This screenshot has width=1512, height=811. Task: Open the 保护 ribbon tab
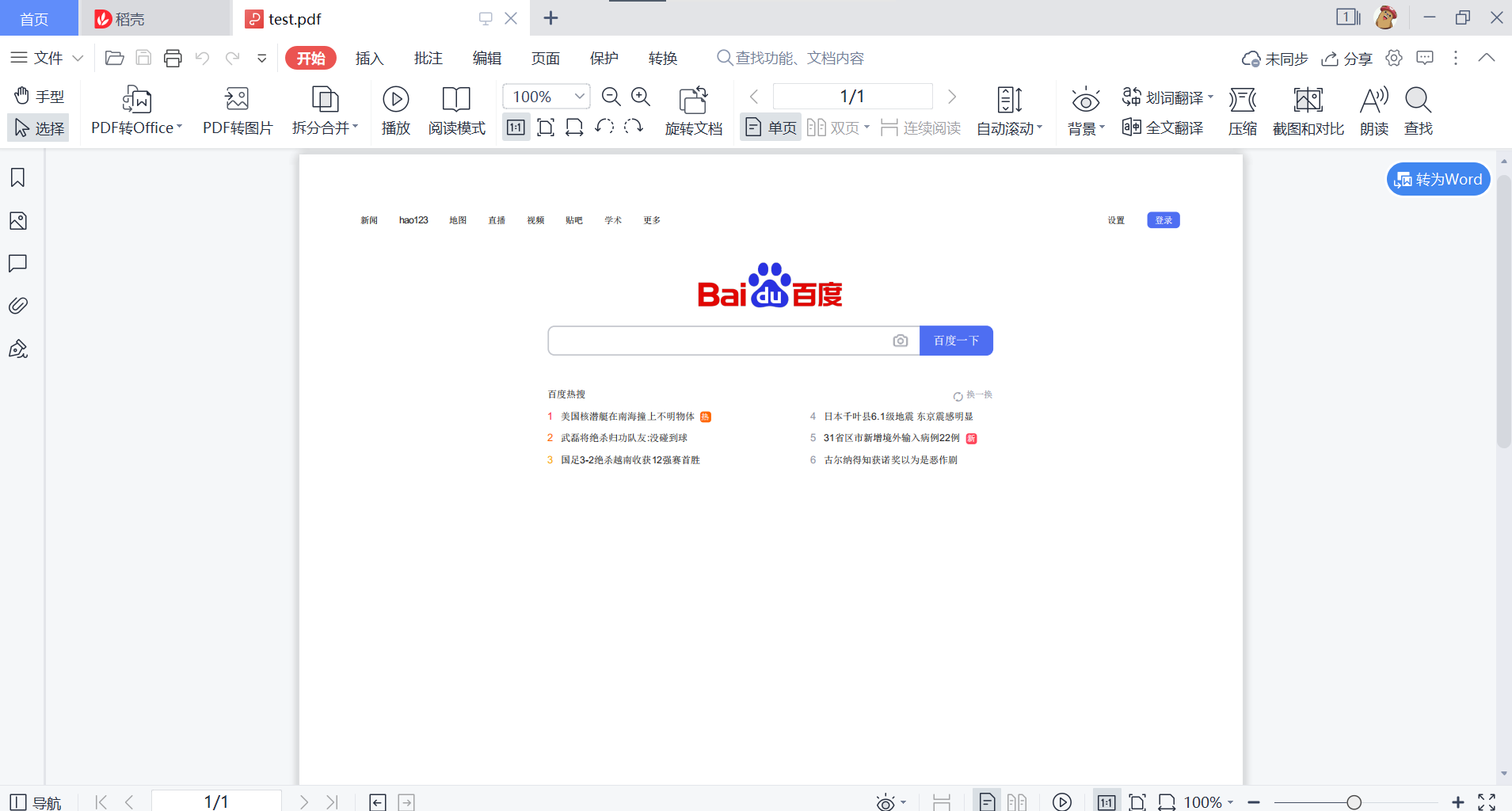604,58
